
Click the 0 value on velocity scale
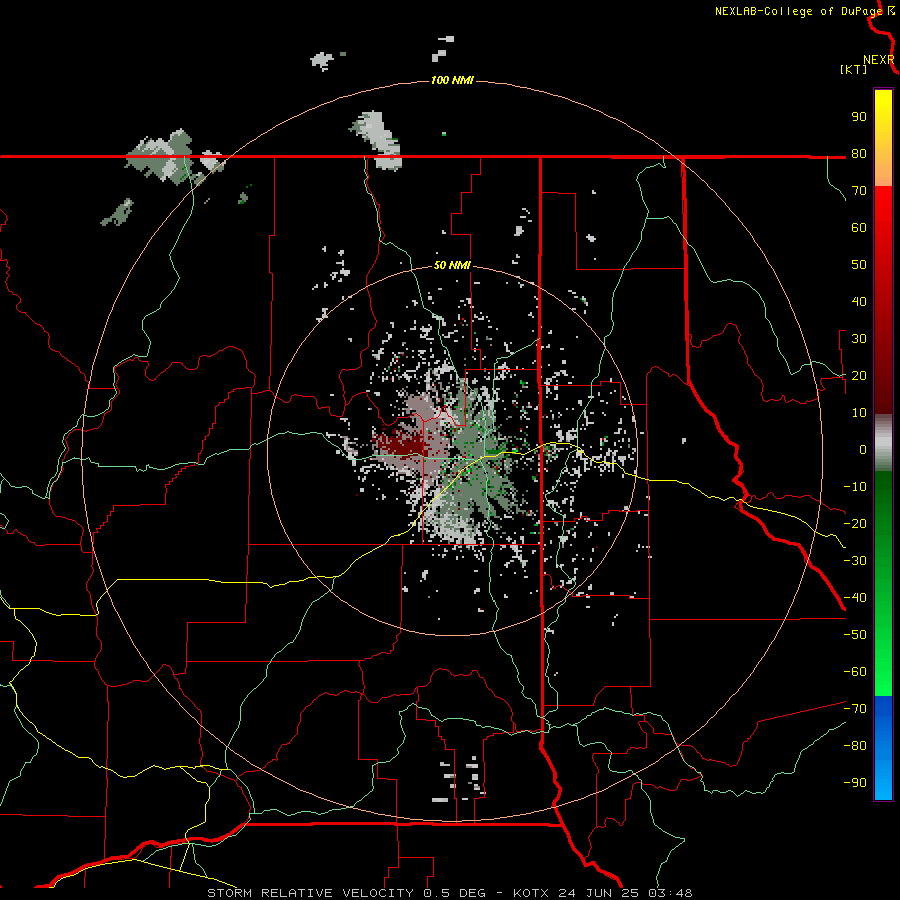[x=863, y=449]
